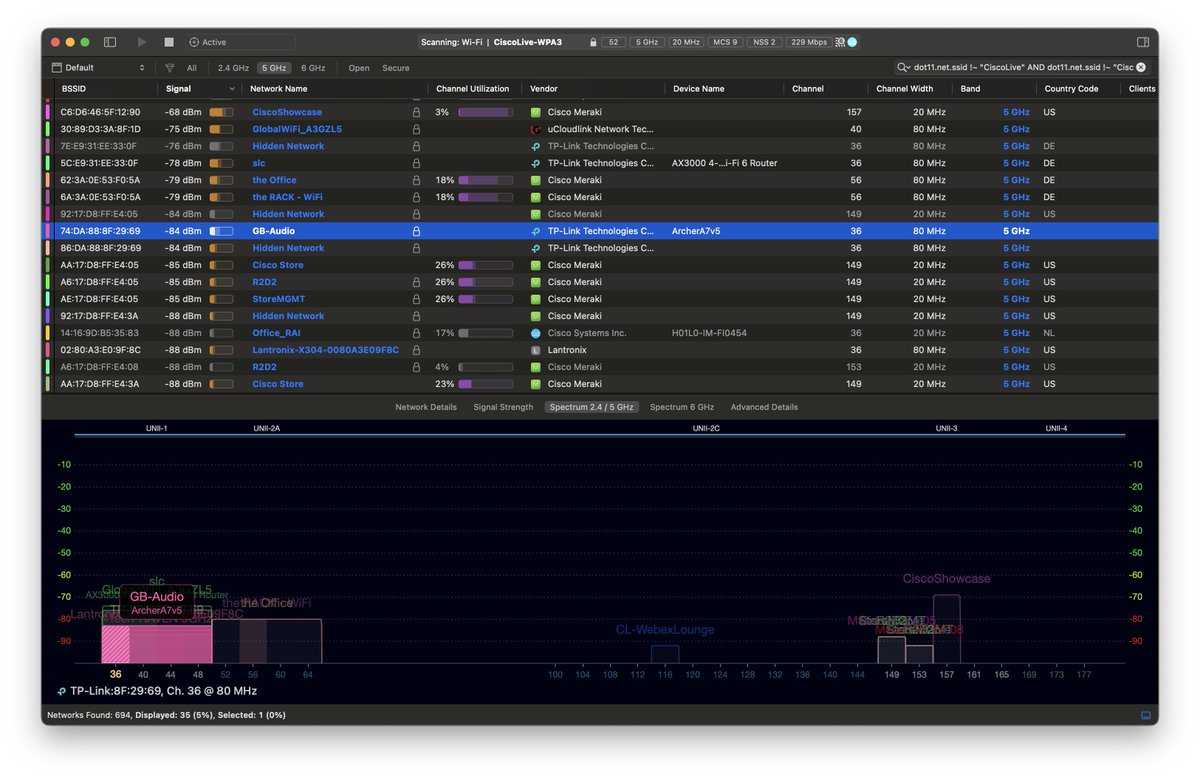
Task: Click the GB-Audio signal strength bar
Action: pos(221,231)
